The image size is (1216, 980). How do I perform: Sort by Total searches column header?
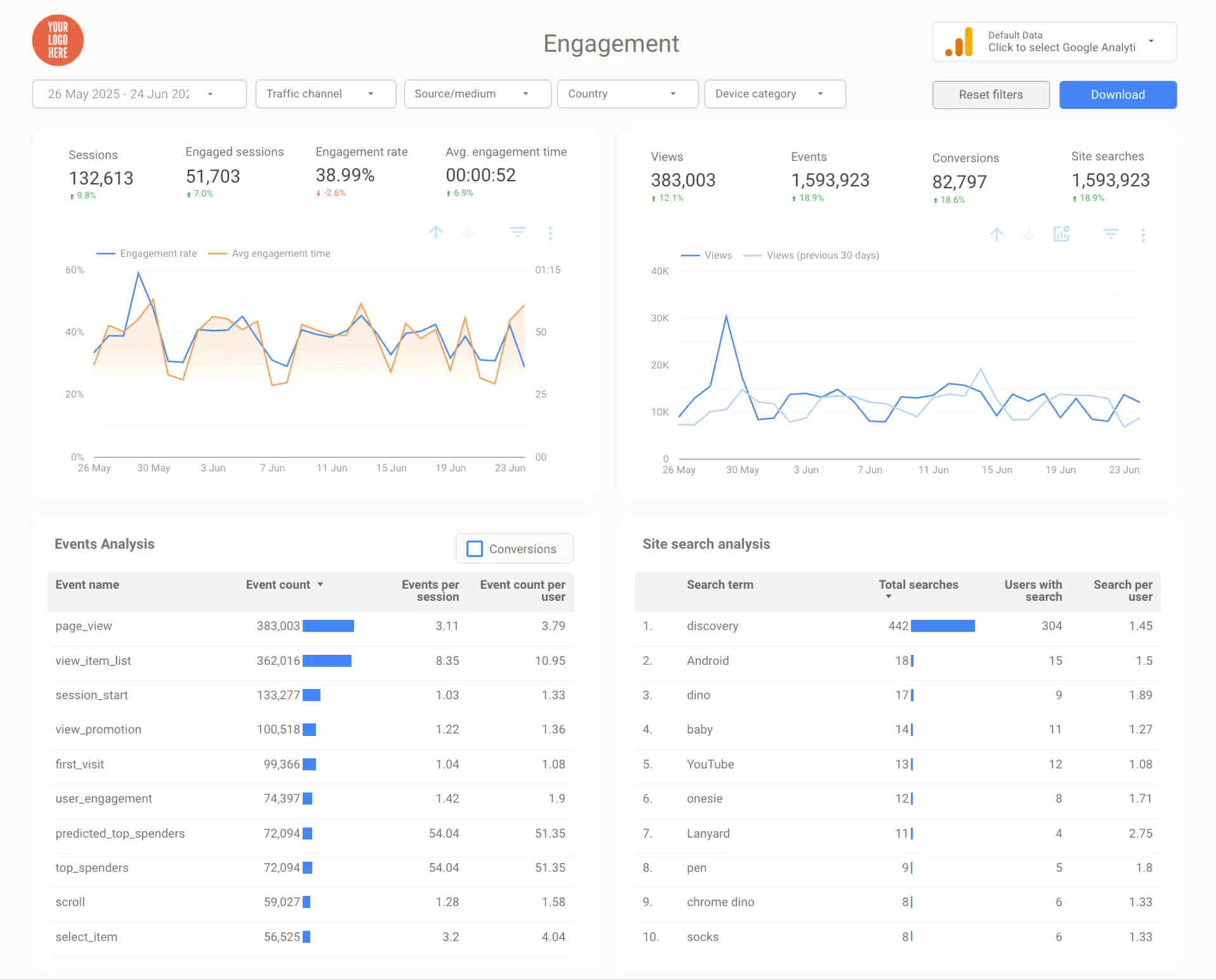tap(918, 585)
